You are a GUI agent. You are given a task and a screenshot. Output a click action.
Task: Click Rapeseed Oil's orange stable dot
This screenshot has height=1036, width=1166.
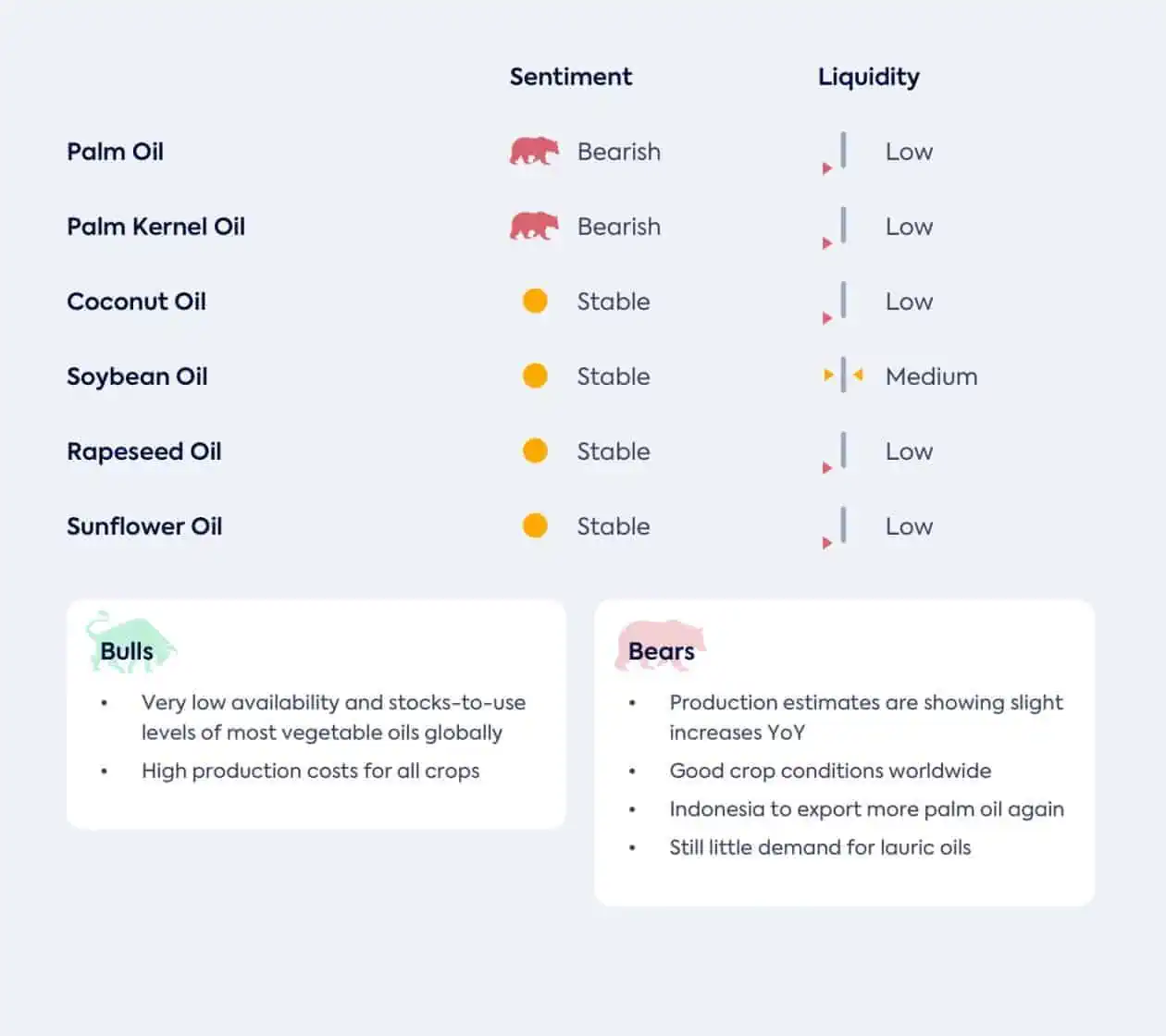[x=535, y=451]
